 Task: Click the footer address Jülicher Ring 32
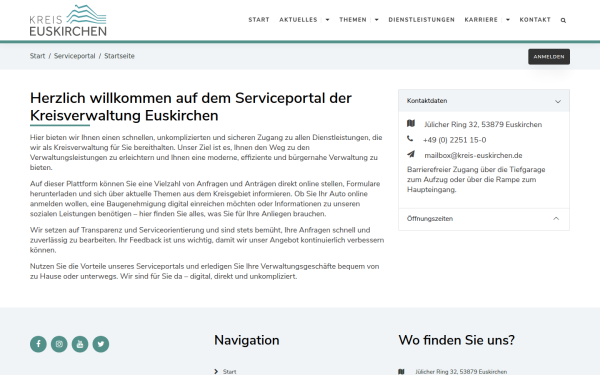[461, 372]
